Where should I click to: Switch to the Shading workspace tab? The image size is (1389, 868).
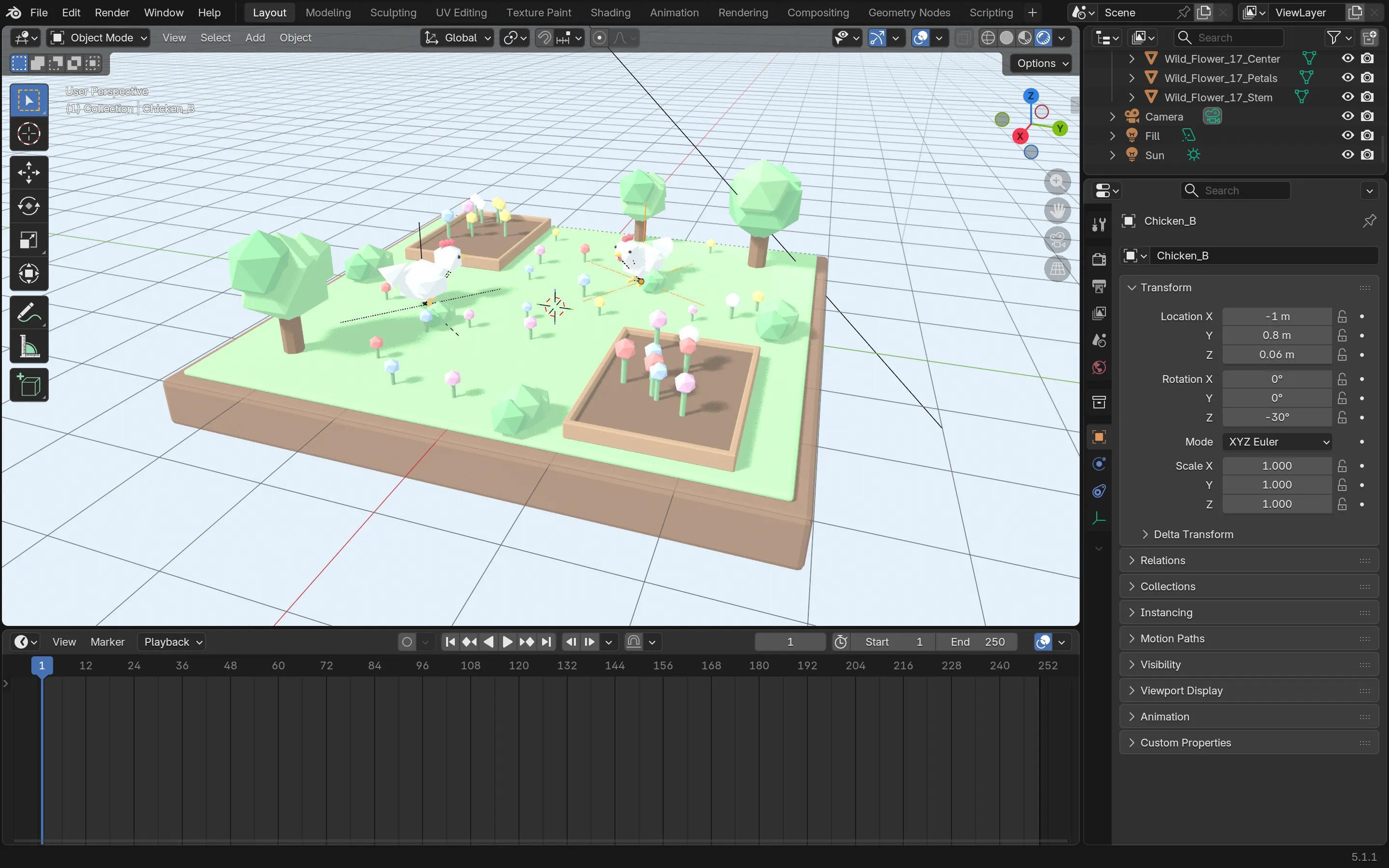click(x=610, y=13)
